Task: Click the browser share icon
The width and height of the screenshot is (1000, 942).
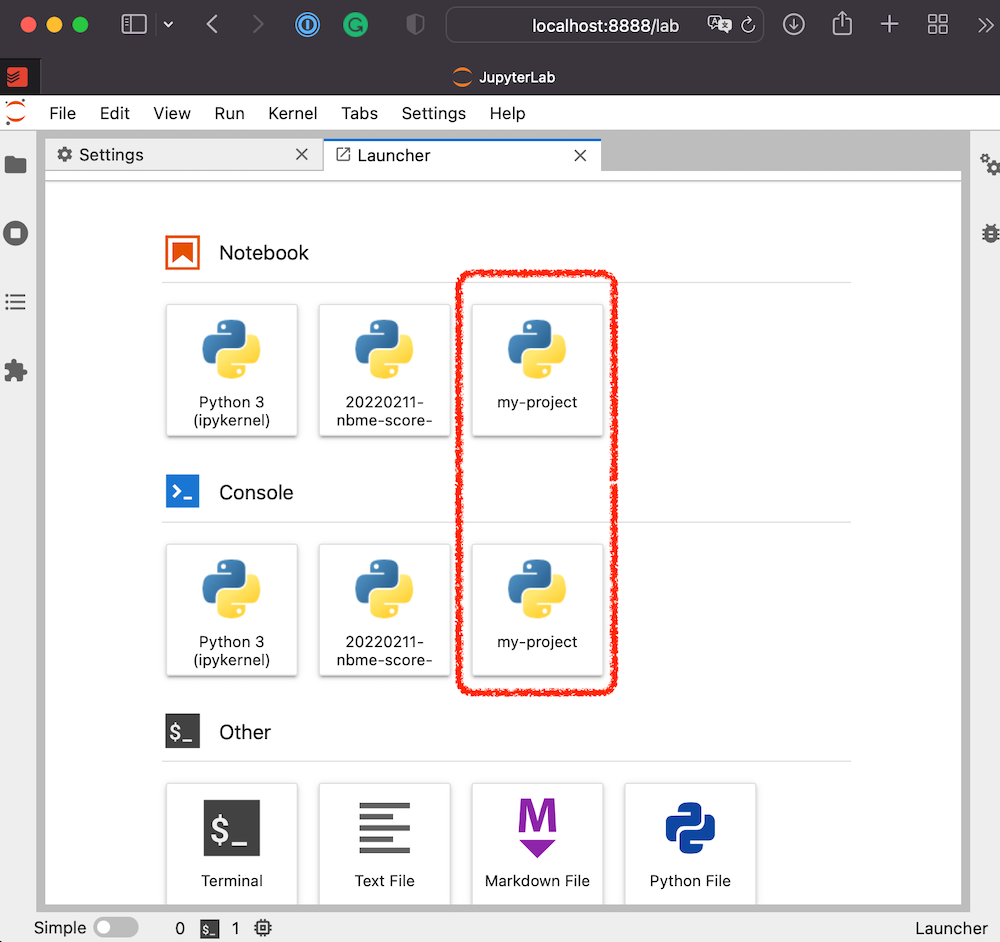Action: point(842,24)
